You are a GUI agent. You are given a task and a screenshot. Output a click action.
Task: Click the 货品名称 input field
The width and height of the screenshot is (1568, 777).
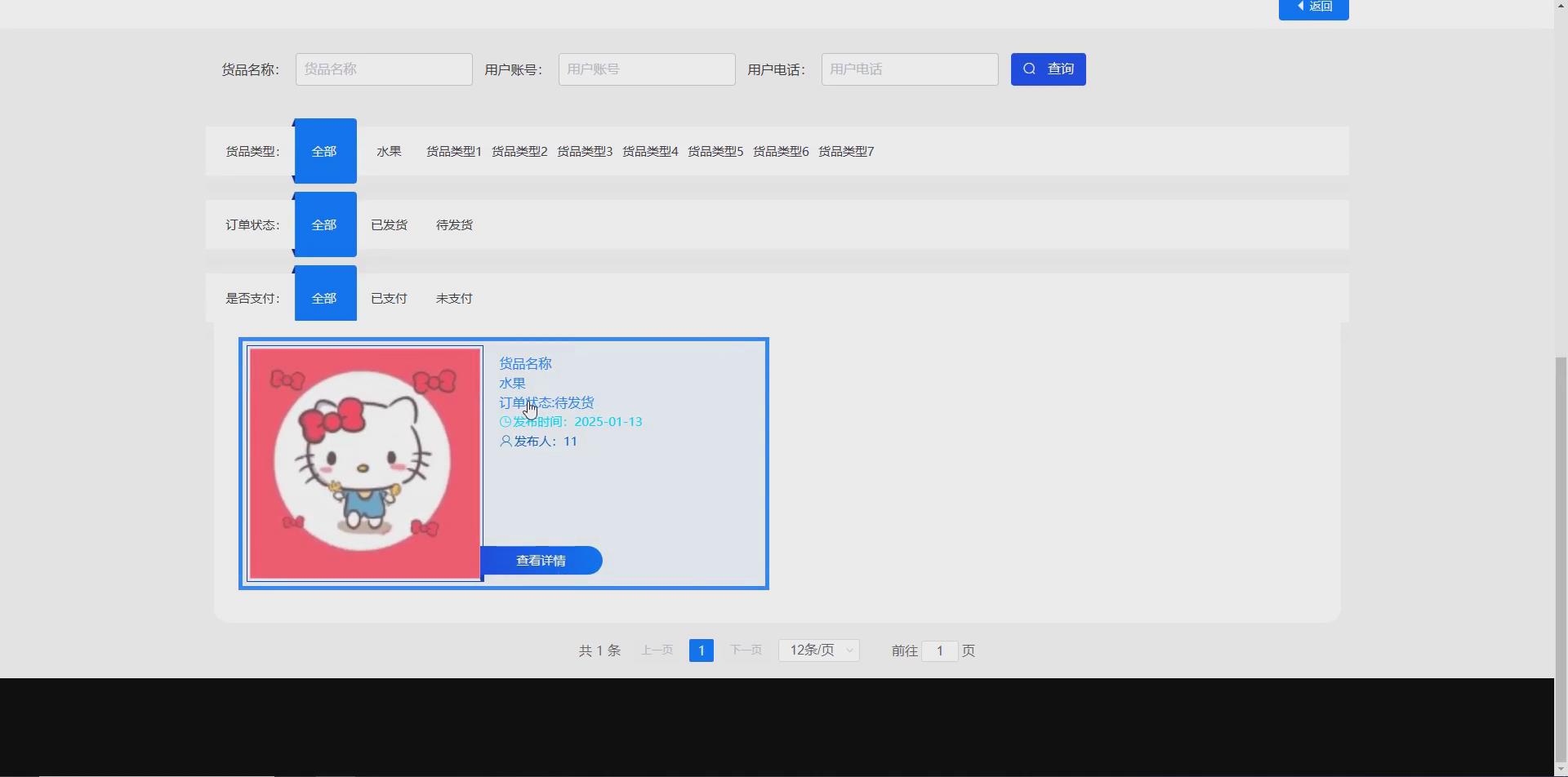point(384,69)
